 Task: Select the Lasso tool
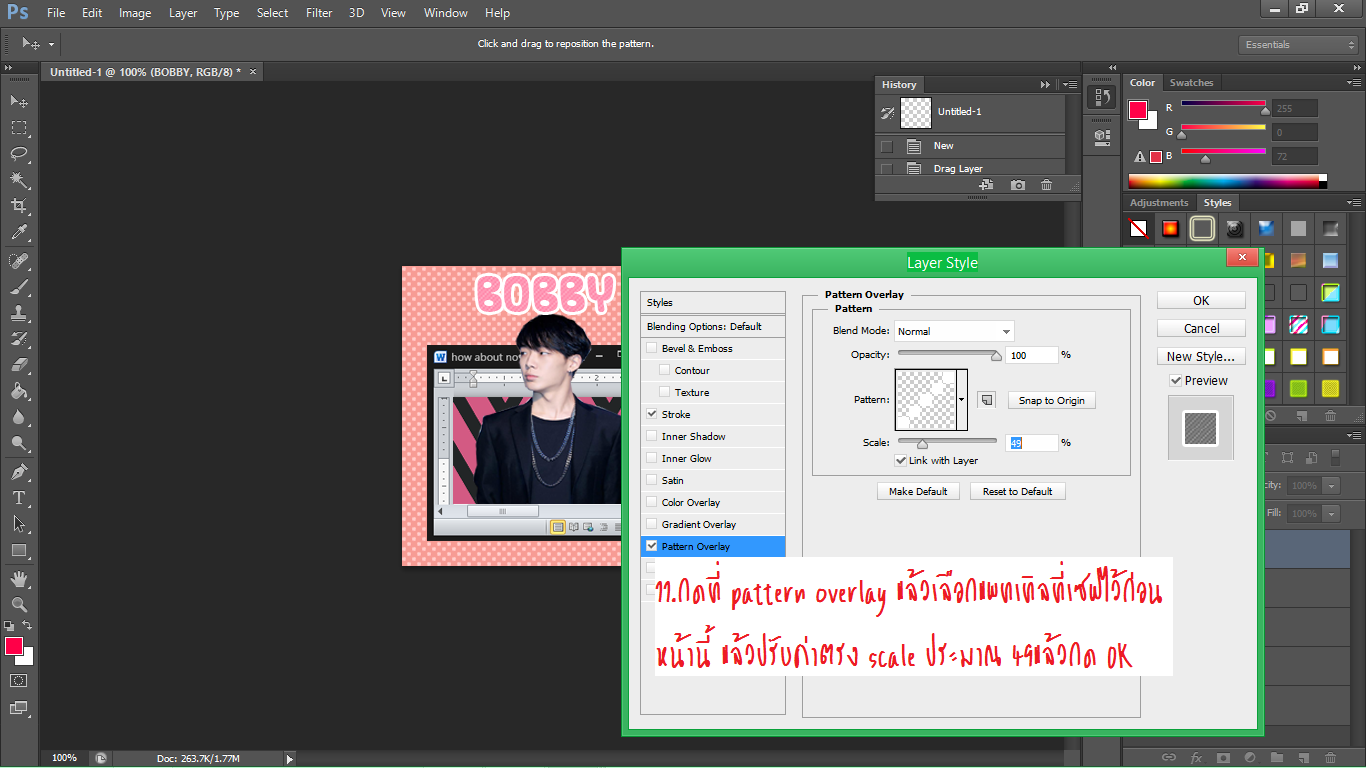pyautogui.click(x=19, y=154)
